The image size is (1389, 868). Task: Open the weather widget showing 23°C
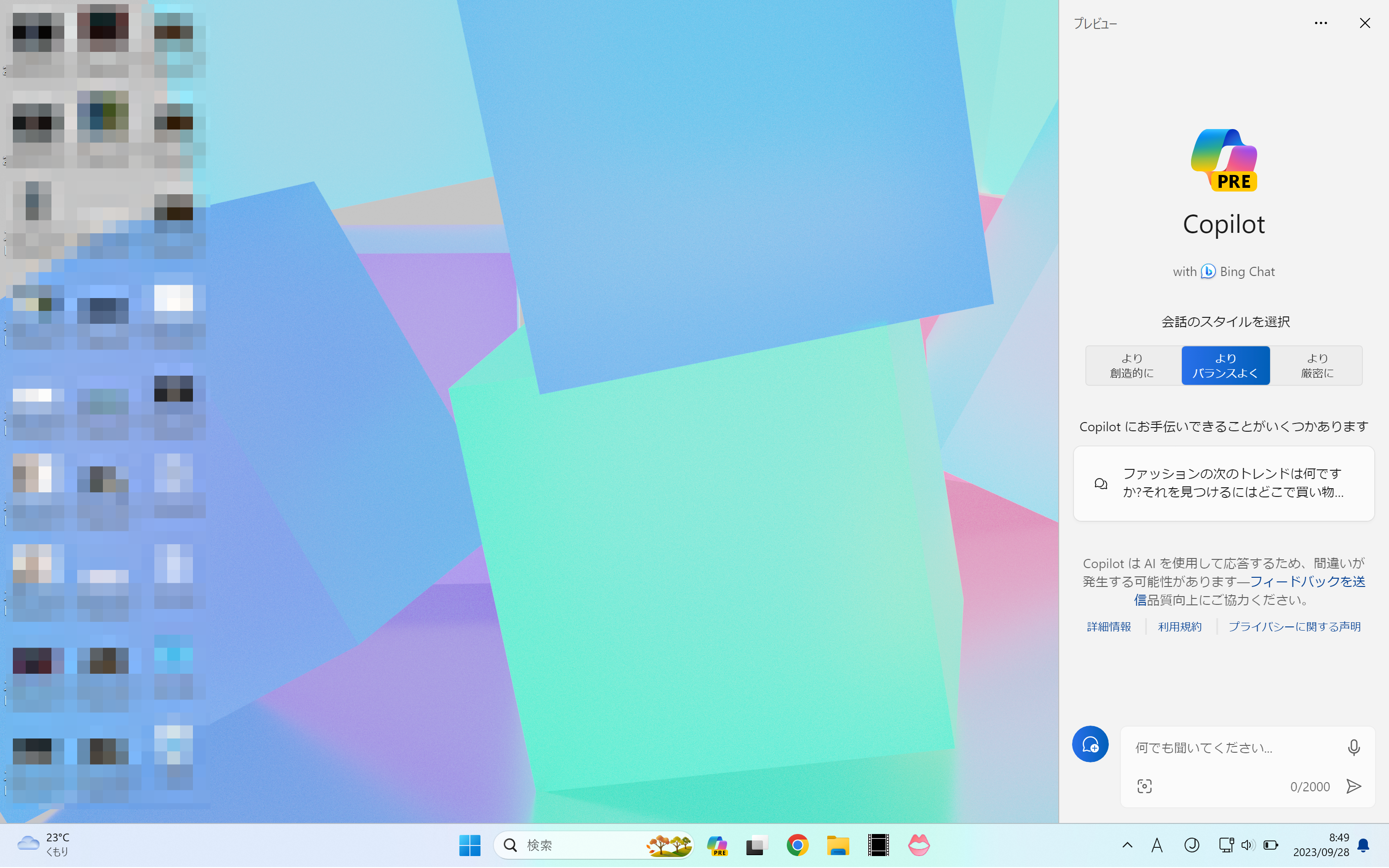point(44,845)
